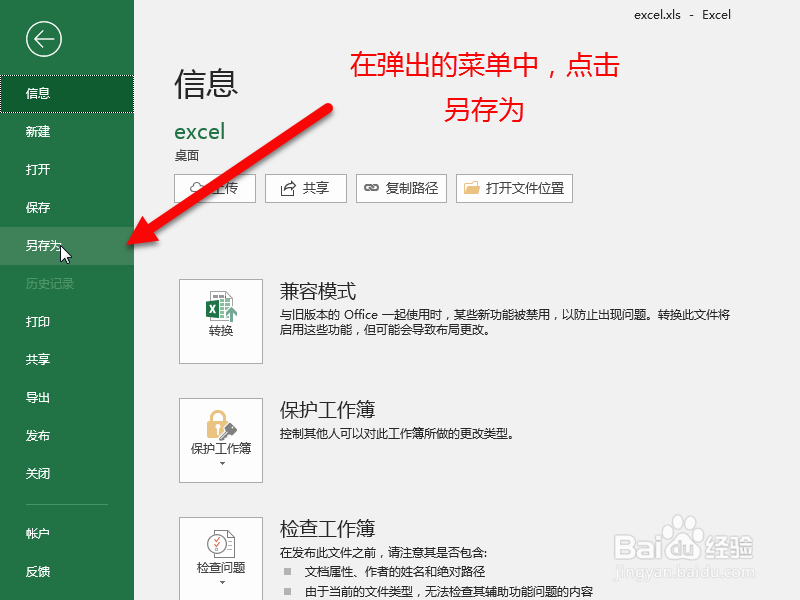Click the 检查工作簿 heading text

tap(327, 529)
